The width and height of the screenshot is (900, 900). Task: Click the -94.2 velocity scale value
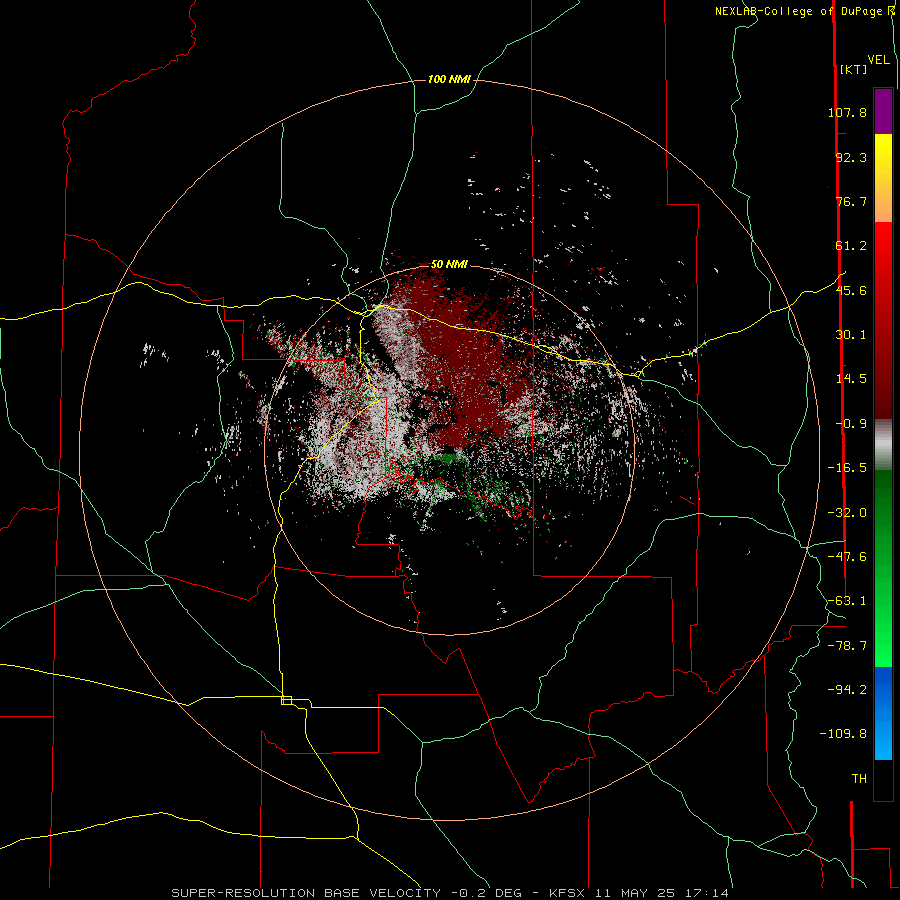point(847,689)
